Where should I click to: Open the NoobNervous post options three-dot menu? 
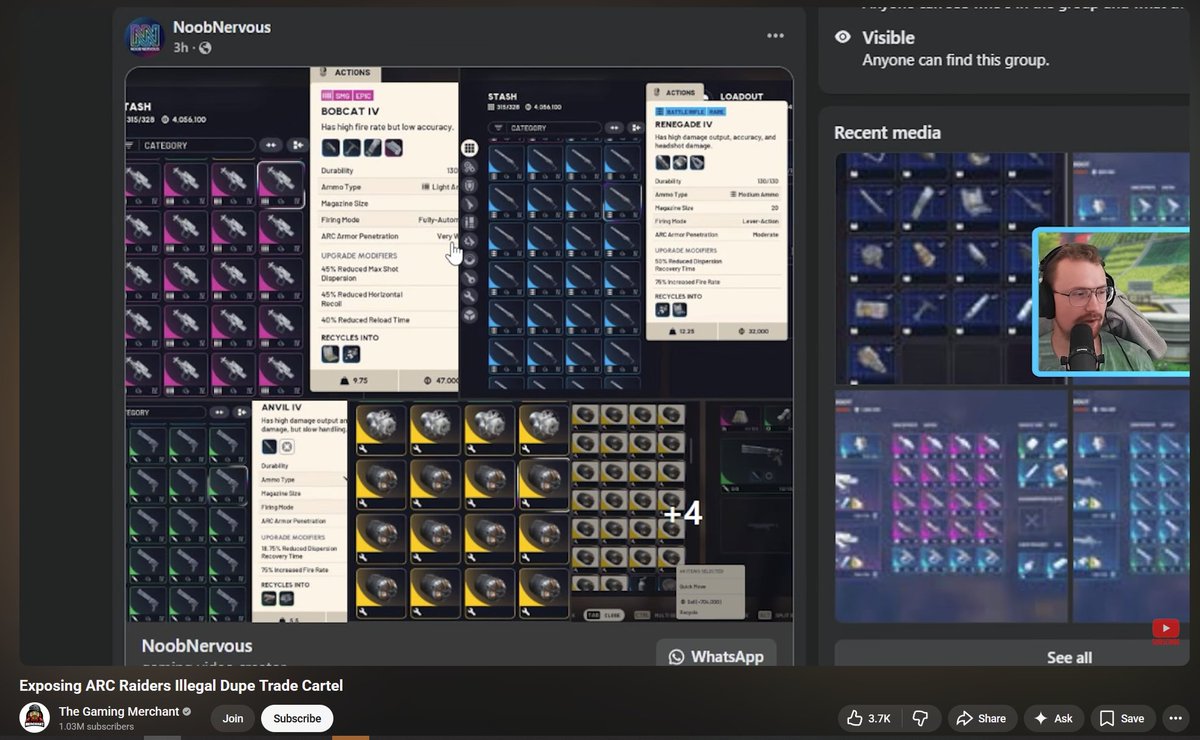tap(775, 35)
